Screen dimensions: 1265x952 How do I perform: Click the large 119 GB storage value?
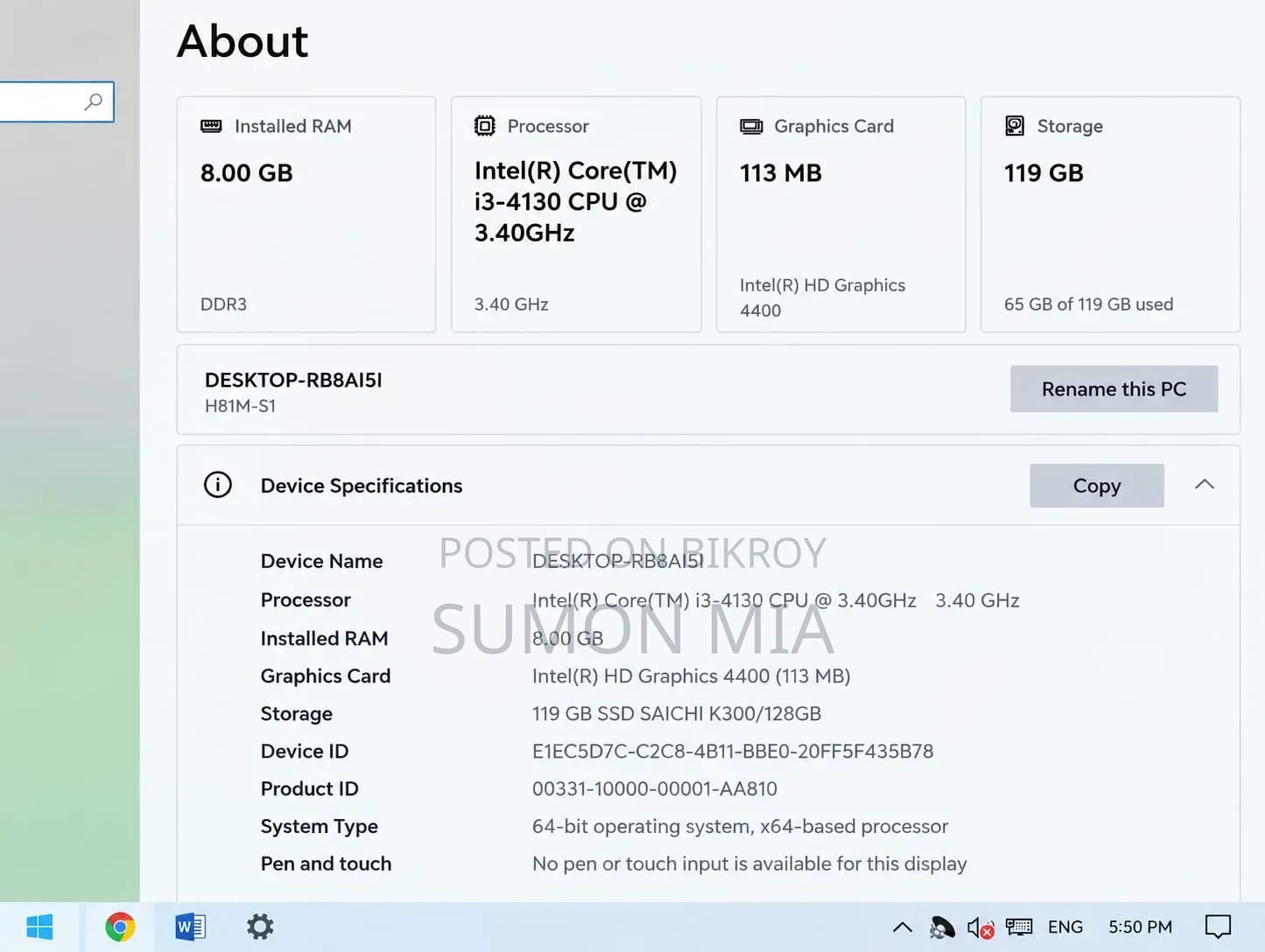(x=1044, y=173)
